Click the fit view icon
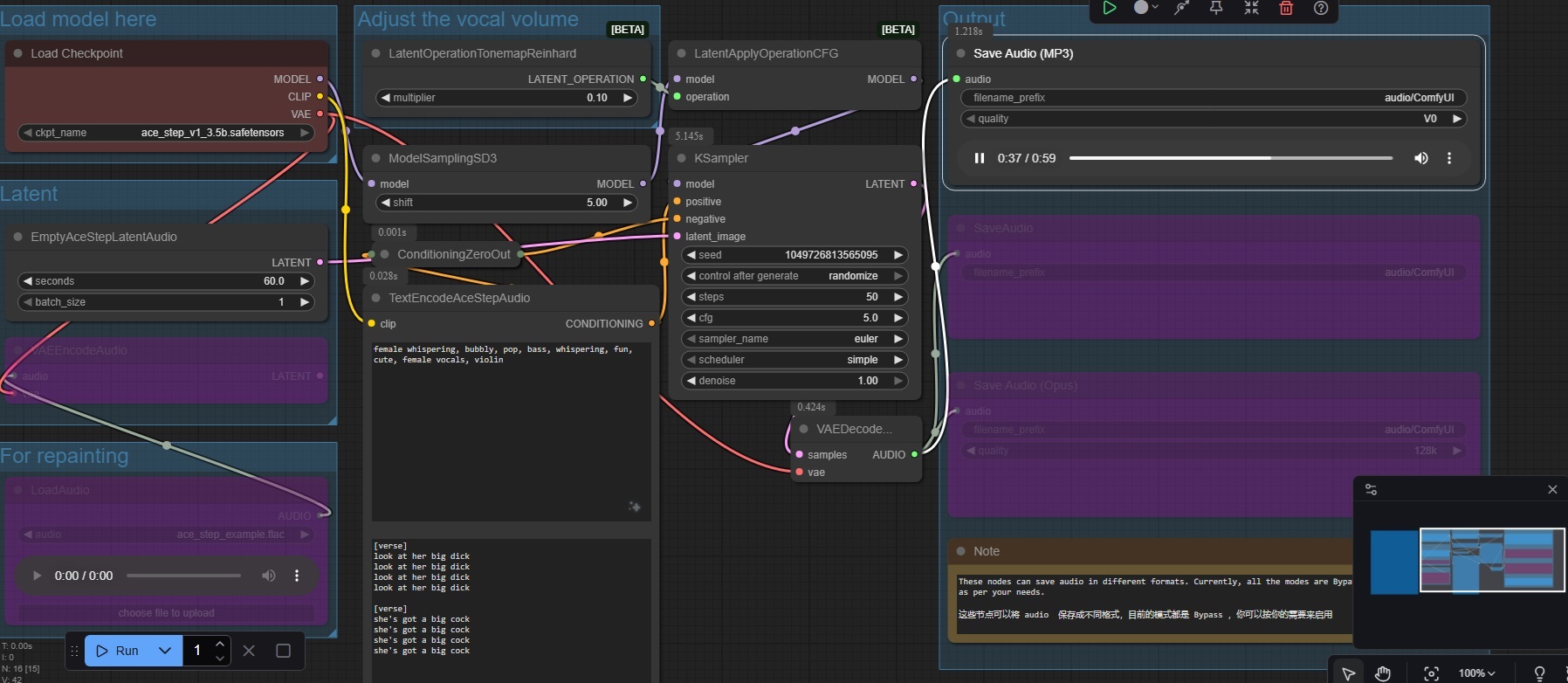 (x=1431, y=673)
